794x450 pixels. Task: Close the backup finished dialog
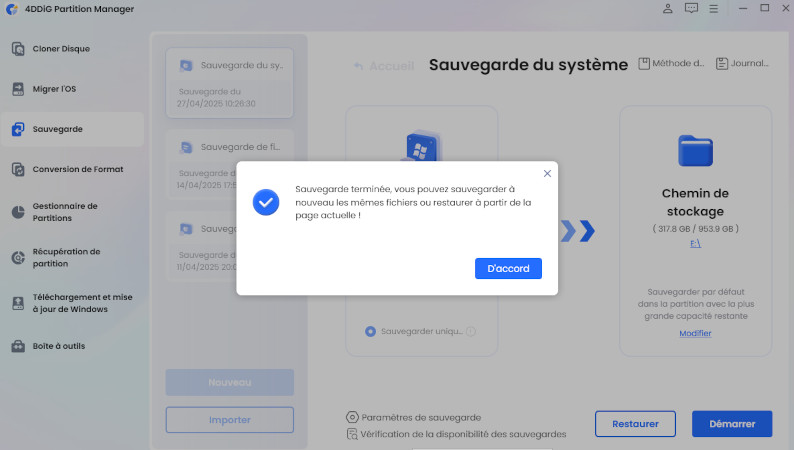click(547, 174)
